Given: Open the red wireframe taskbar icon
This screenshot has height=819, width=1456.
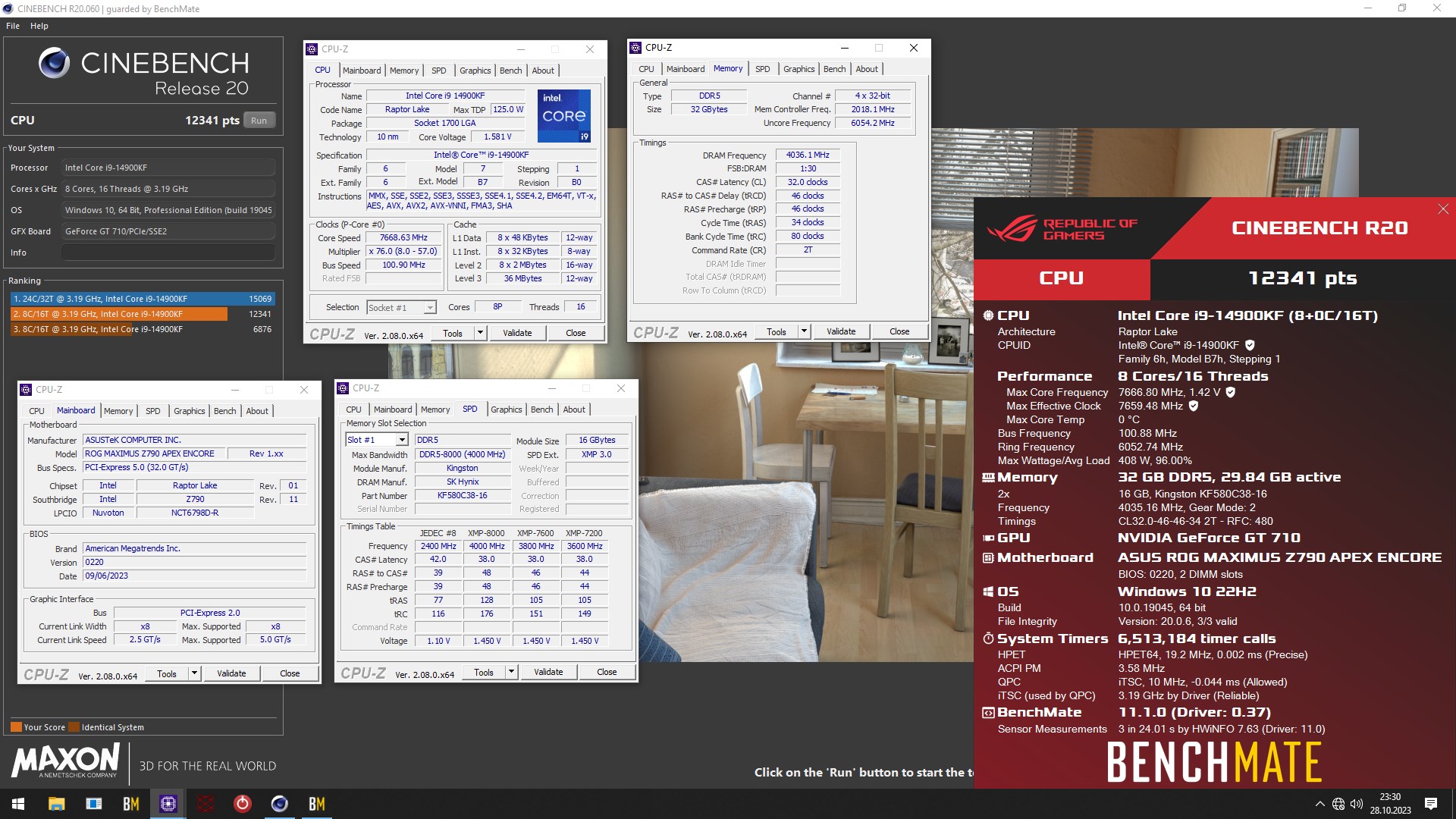Looking at the screenshot, I should pos(205,804).
